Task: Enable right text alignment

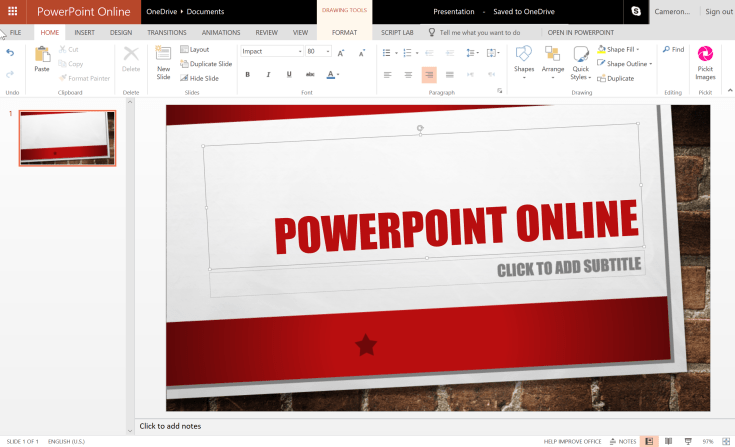Action: tap(428, 75)
